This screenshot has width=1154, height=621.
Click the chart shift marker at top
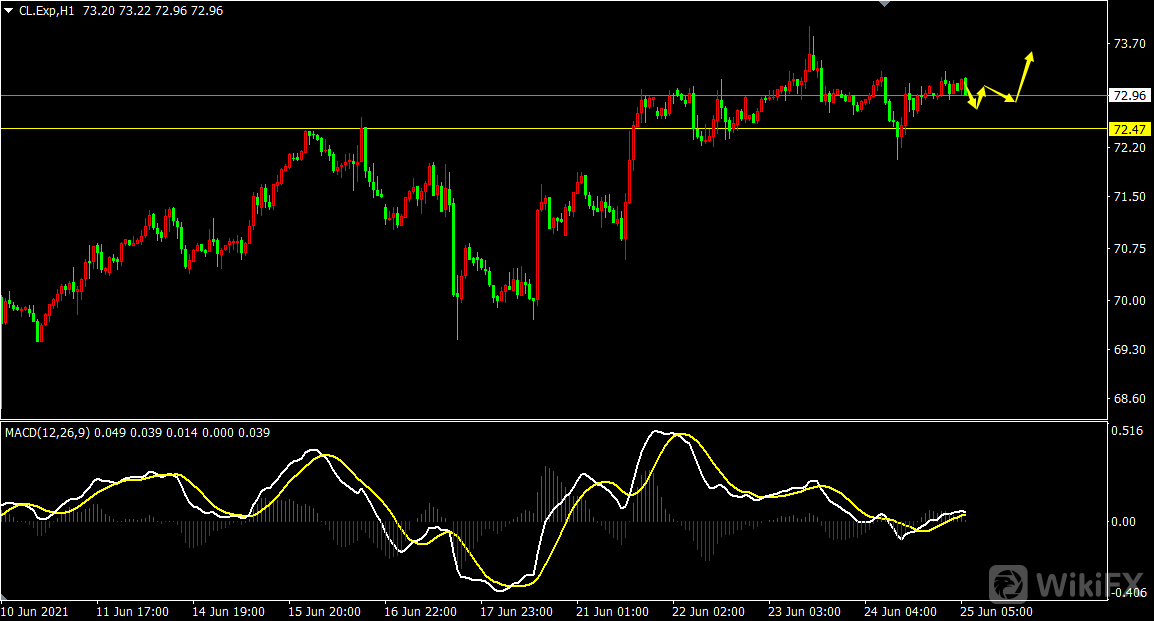[885, 4]
